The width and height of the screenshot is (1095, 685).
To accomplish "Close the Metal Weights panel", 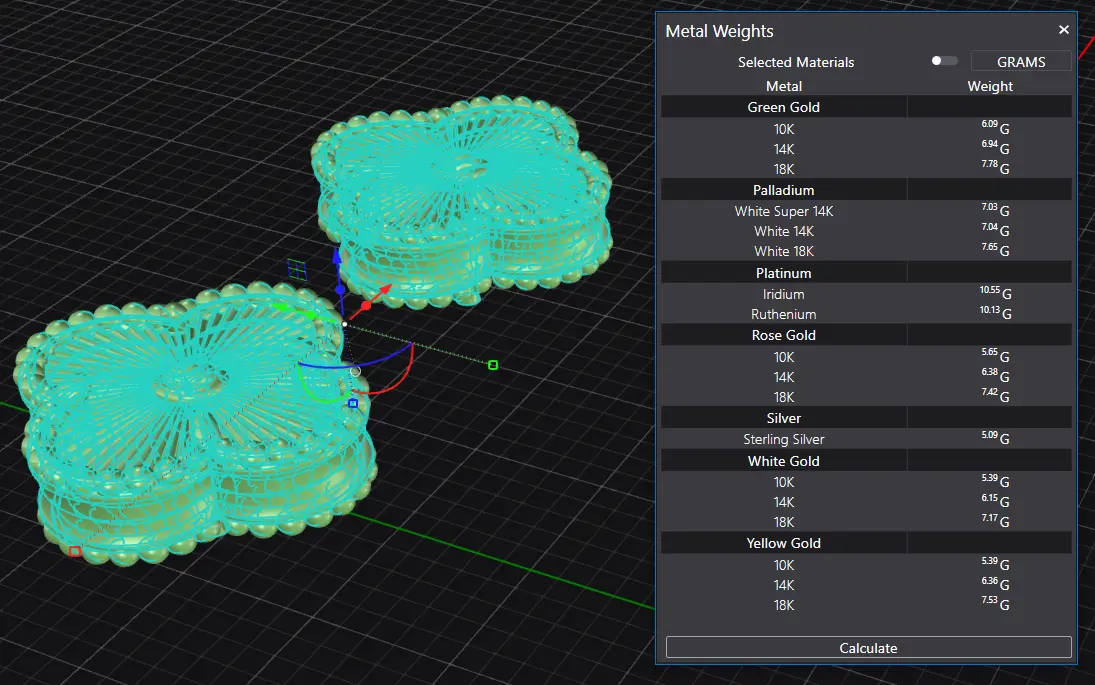I will point(1064,30).
